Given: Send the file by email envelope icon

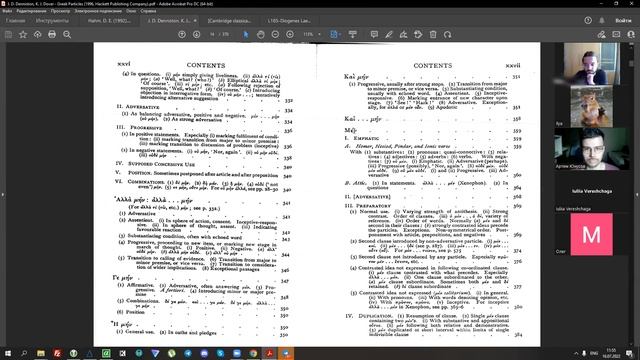Looking at the screenshot, I should (616, 35).
